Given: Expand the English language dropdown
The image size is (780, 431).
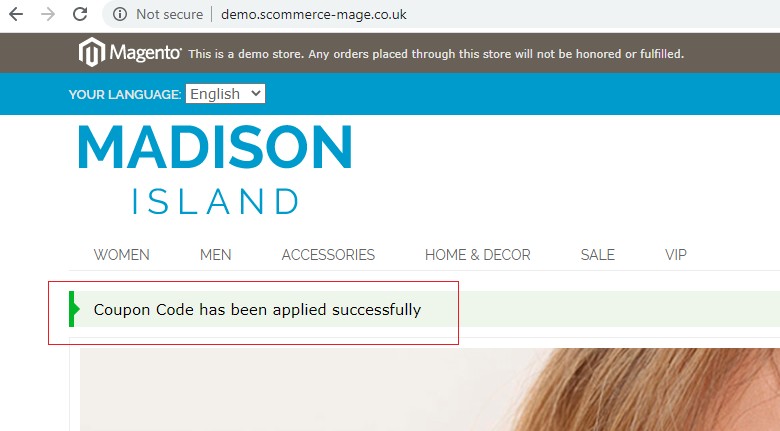Looking at the screenshot, I should (225, 94).
